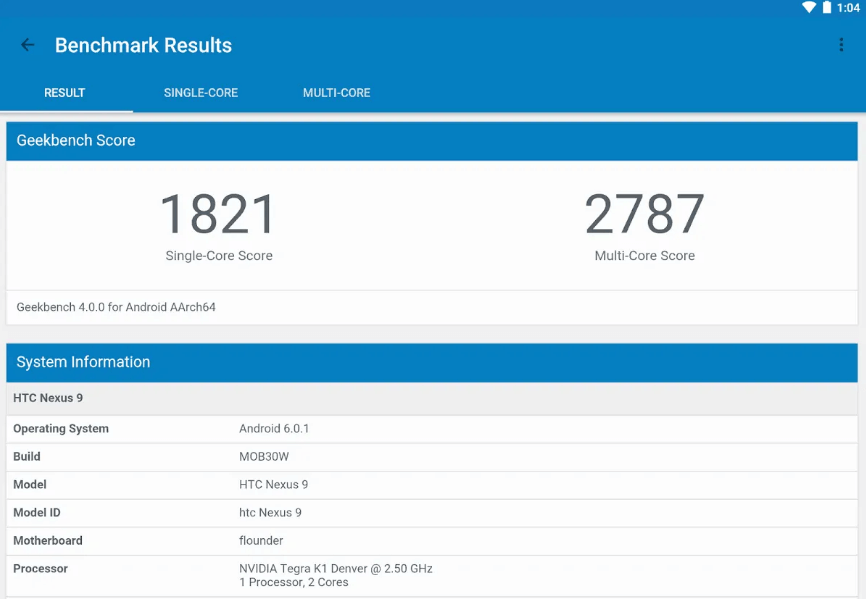Tap the Benchmark Results title
This screenshot has height=599, width=866.
pyautogui.click(x=144, y=45)
